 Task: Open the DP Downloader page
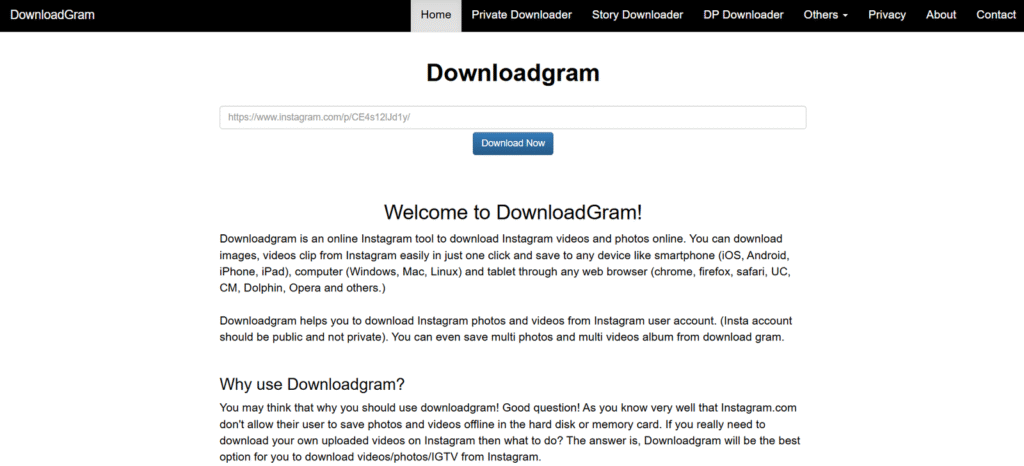[x=743, y=15]
